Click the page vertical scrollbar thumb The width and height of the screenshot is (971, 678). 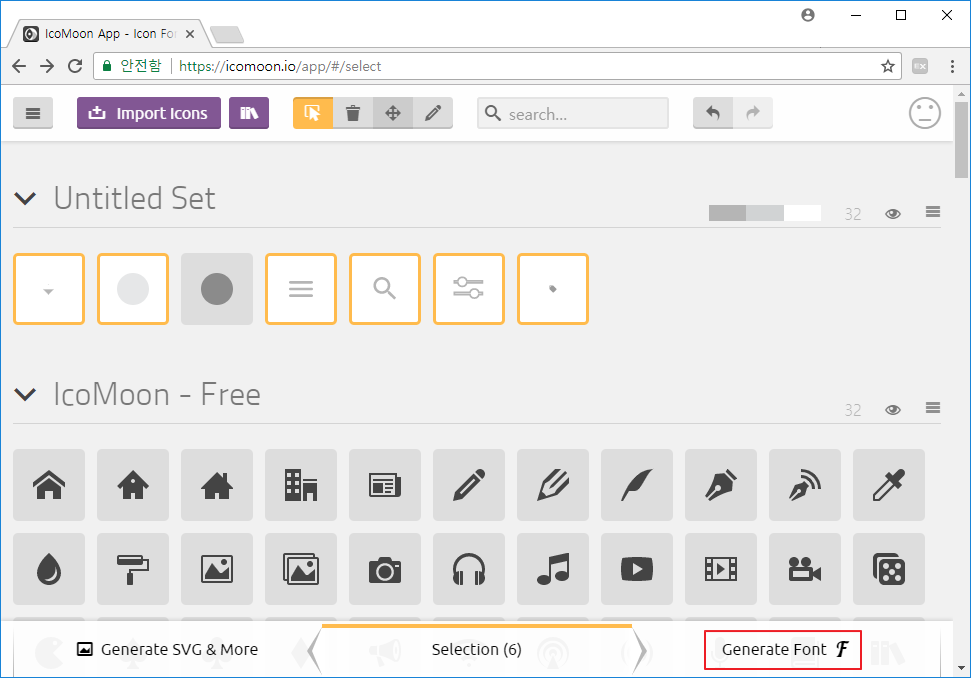point(961,139)
